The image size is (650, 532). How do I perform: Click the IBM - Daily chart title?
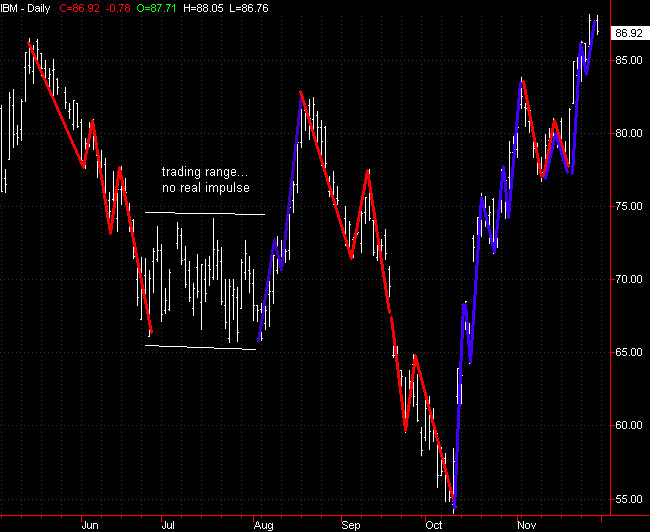25,8
